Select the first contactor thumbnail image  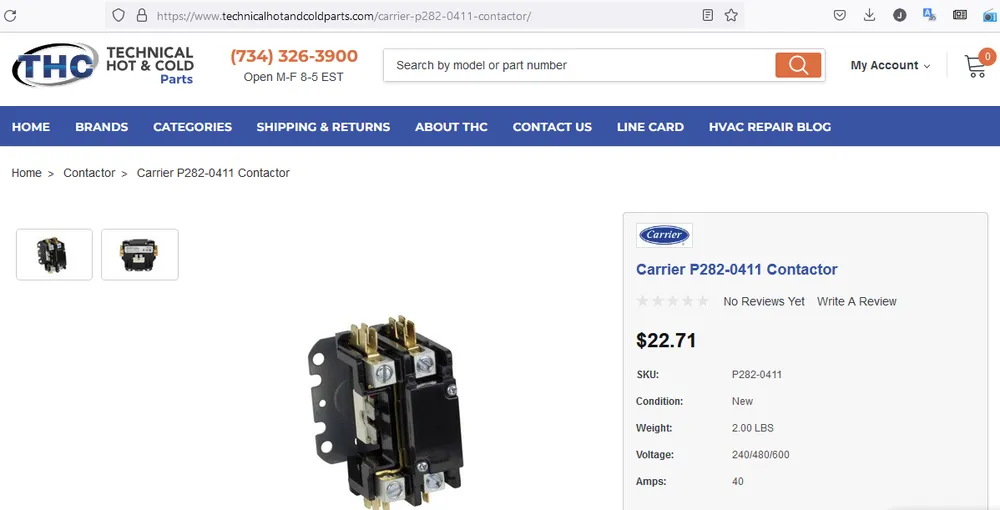[54, 254]
